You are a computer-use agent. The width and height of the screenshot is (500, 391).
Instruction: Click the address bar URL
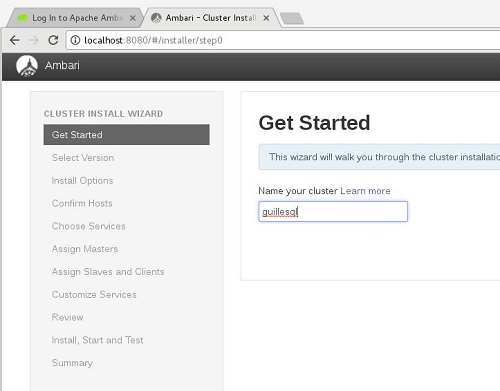153,40
